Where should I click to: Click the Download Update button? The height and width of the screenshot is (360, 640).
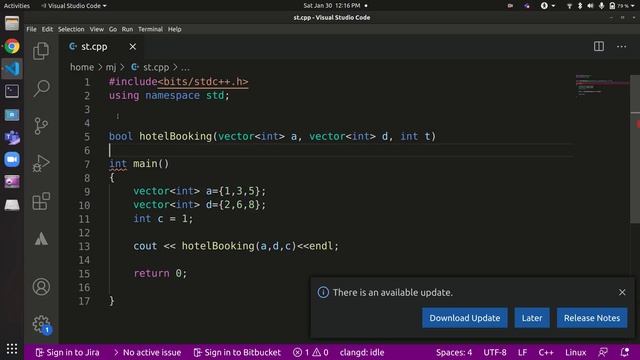465,318
